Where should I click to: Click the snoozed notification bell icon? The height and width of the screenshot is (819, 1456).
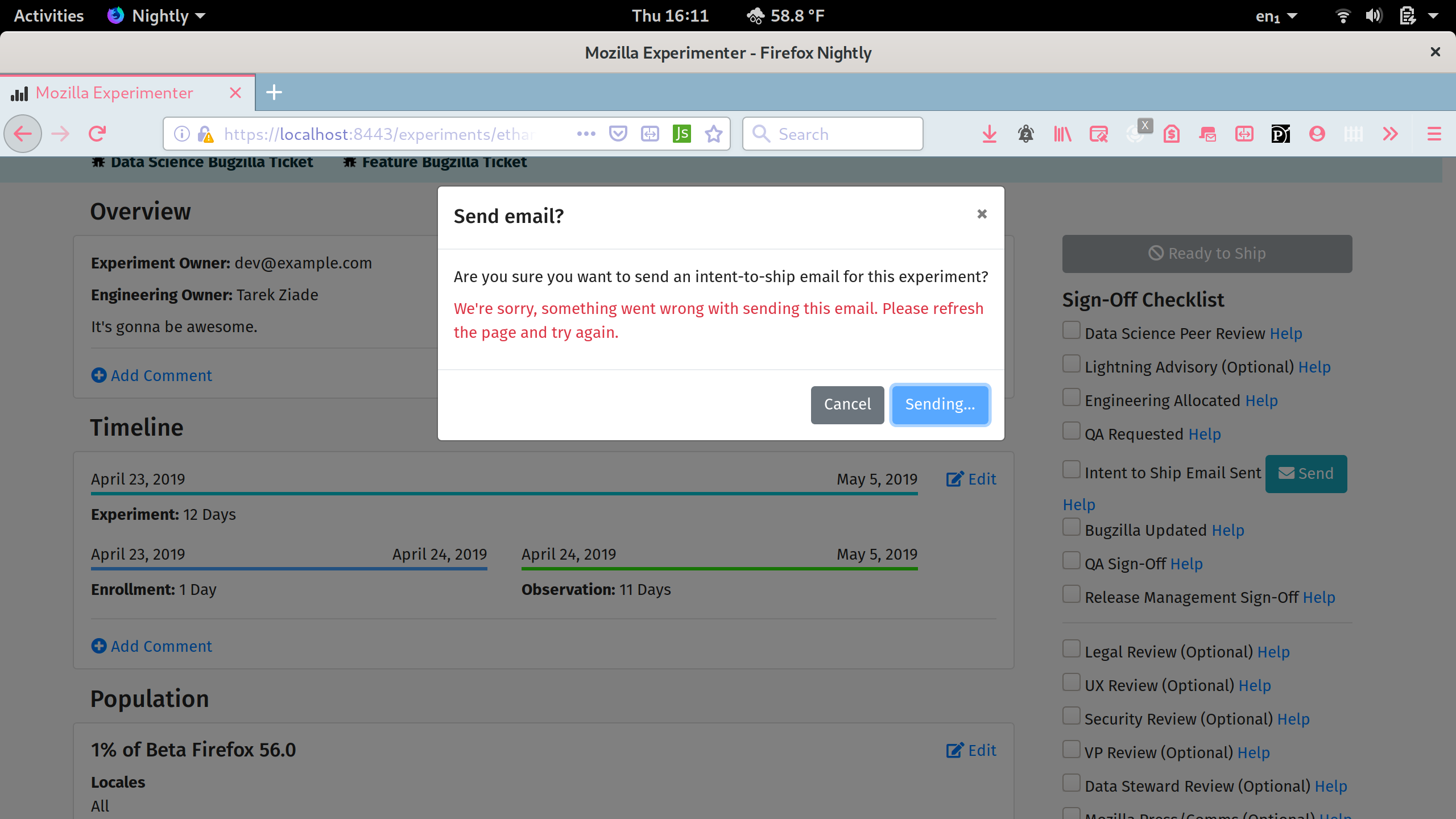click(x=1026, y=134)
